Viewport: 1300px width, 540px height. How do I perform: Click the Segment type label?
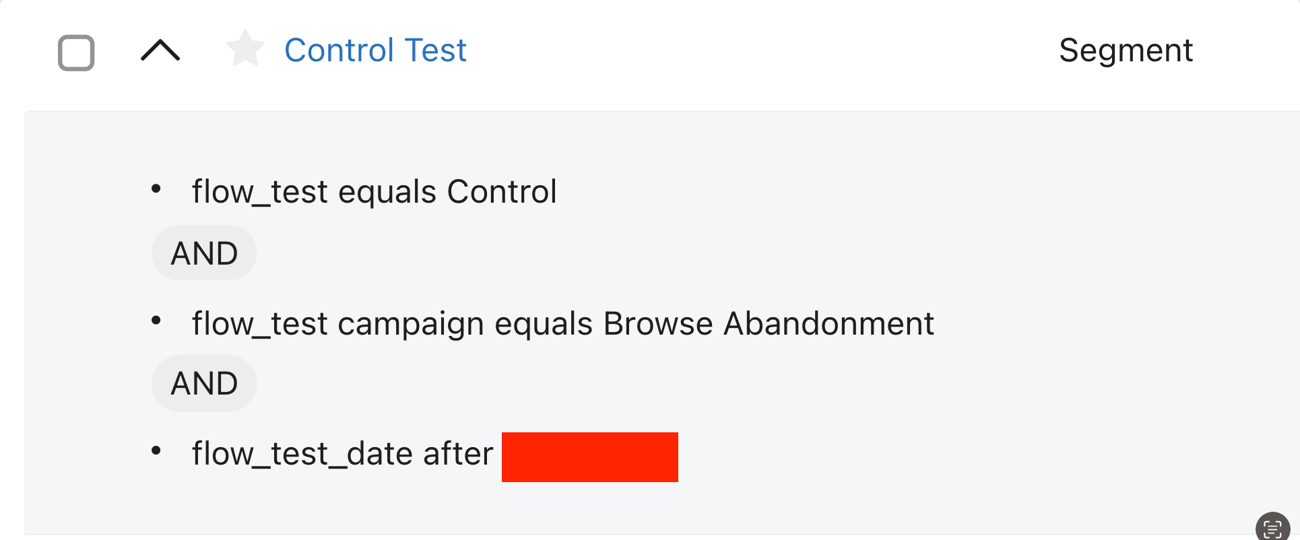click(1125, 50)
